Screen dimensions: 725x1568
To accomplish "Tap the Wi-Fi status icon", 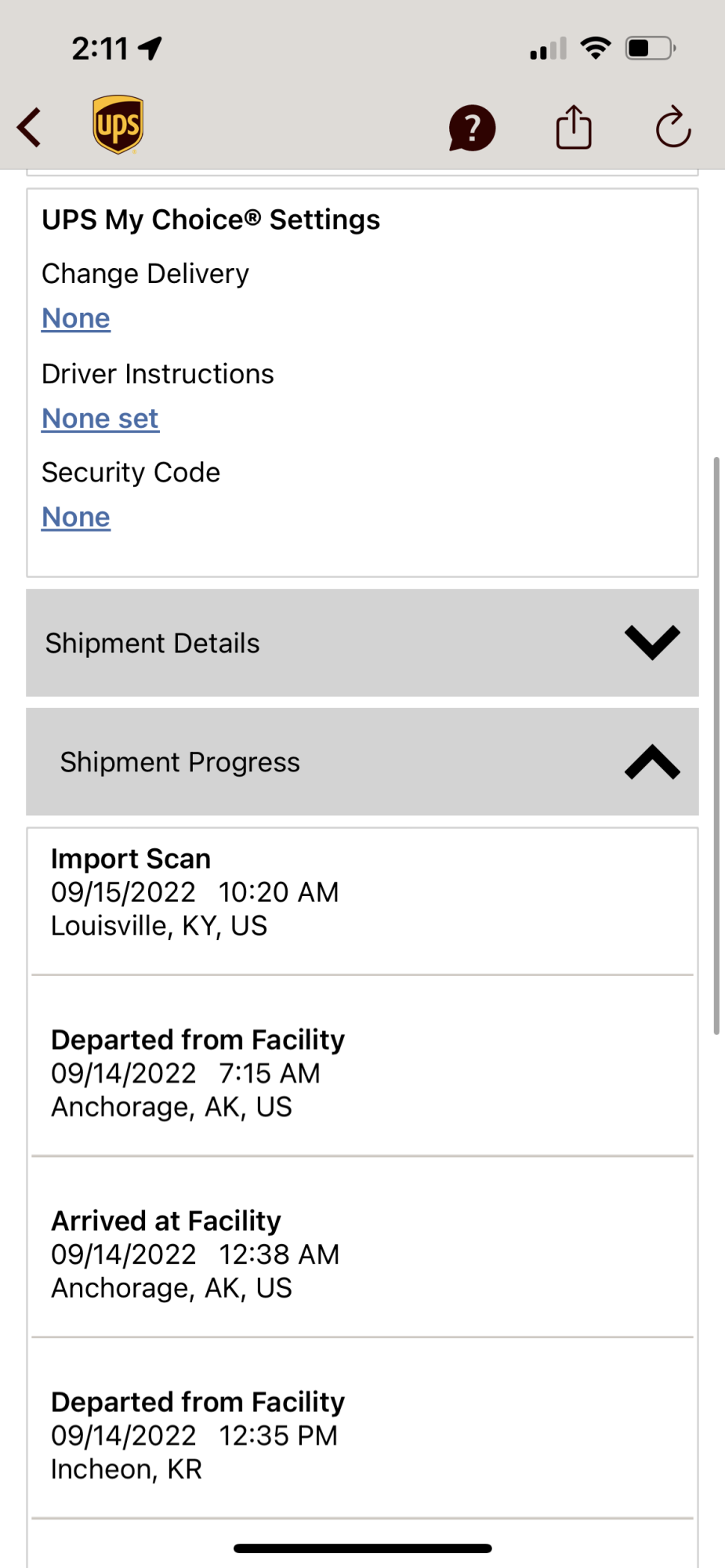I will point(596,49).
